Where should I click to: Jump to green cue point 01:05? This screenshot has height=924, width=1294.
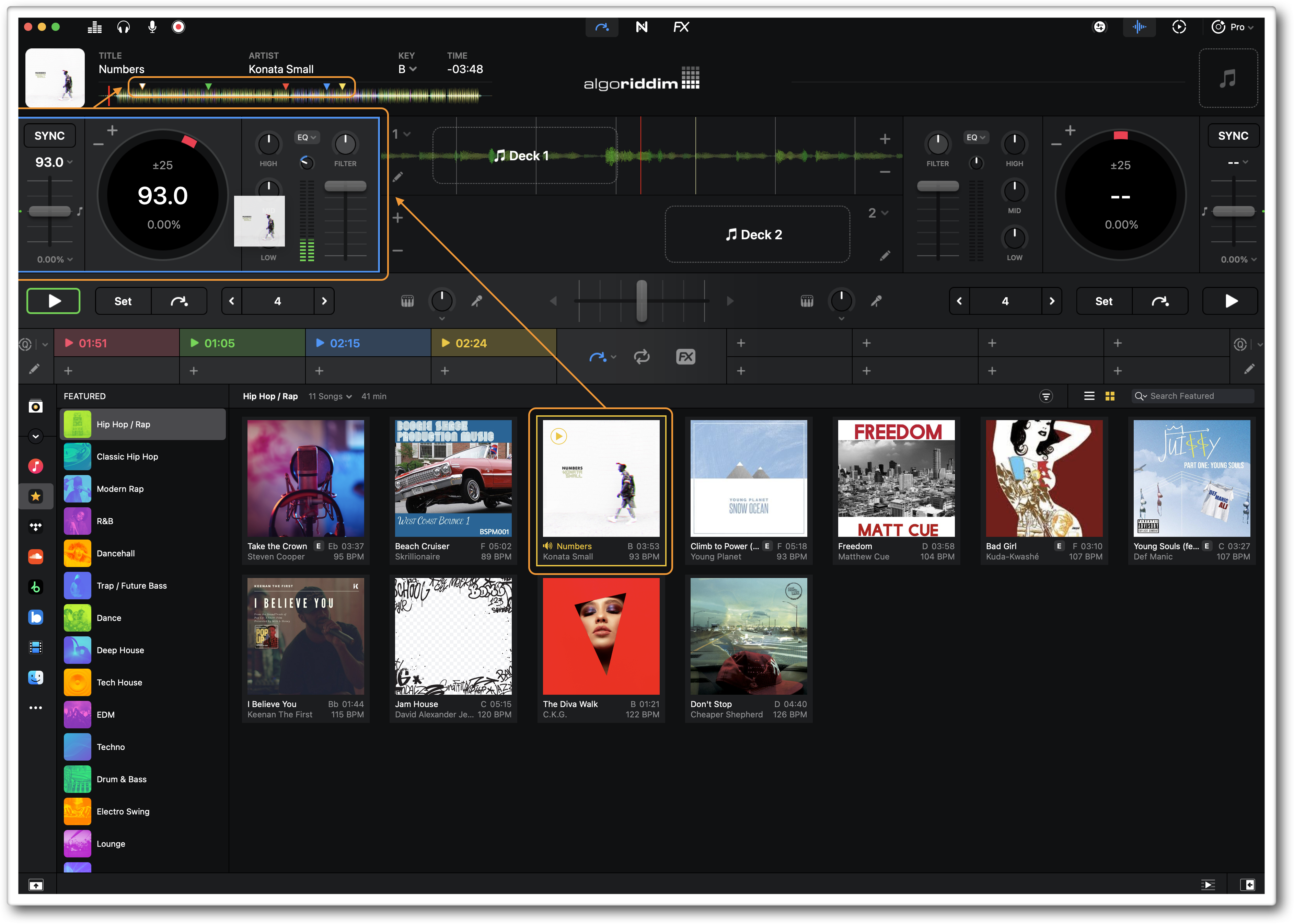click(x=242, y=343)
